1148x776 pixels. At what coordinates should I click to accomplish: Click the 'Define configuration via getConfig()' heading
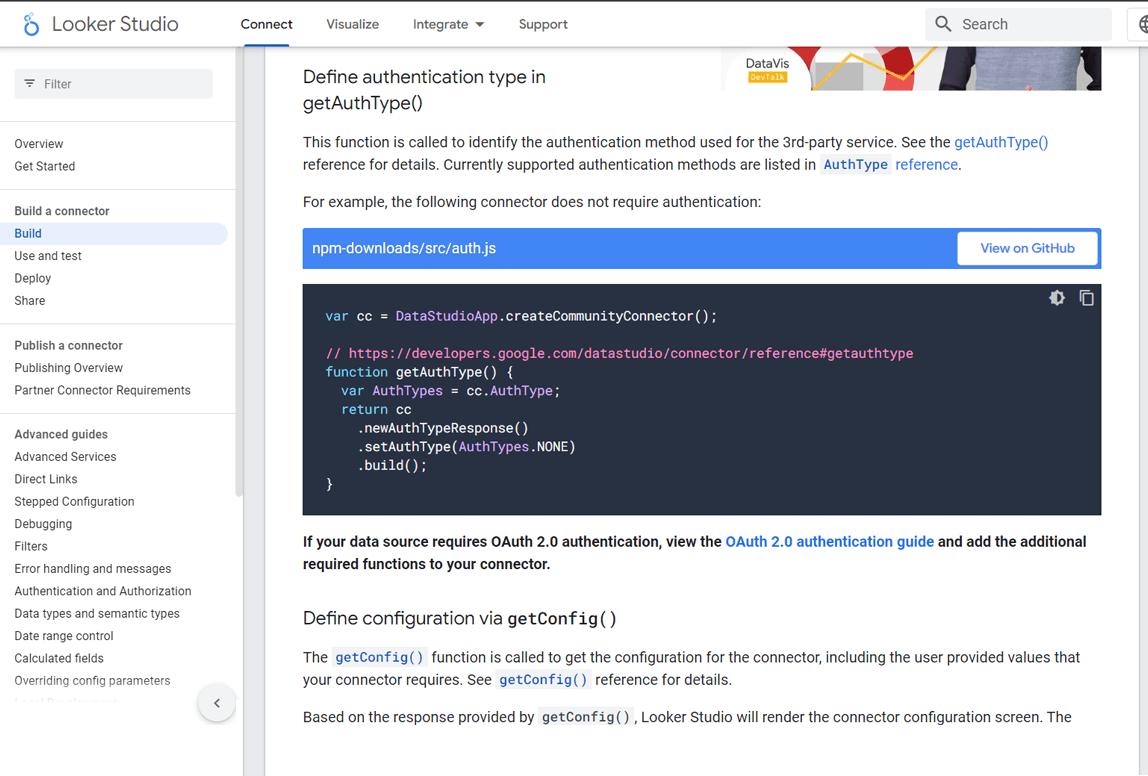(x=460, y=619)
